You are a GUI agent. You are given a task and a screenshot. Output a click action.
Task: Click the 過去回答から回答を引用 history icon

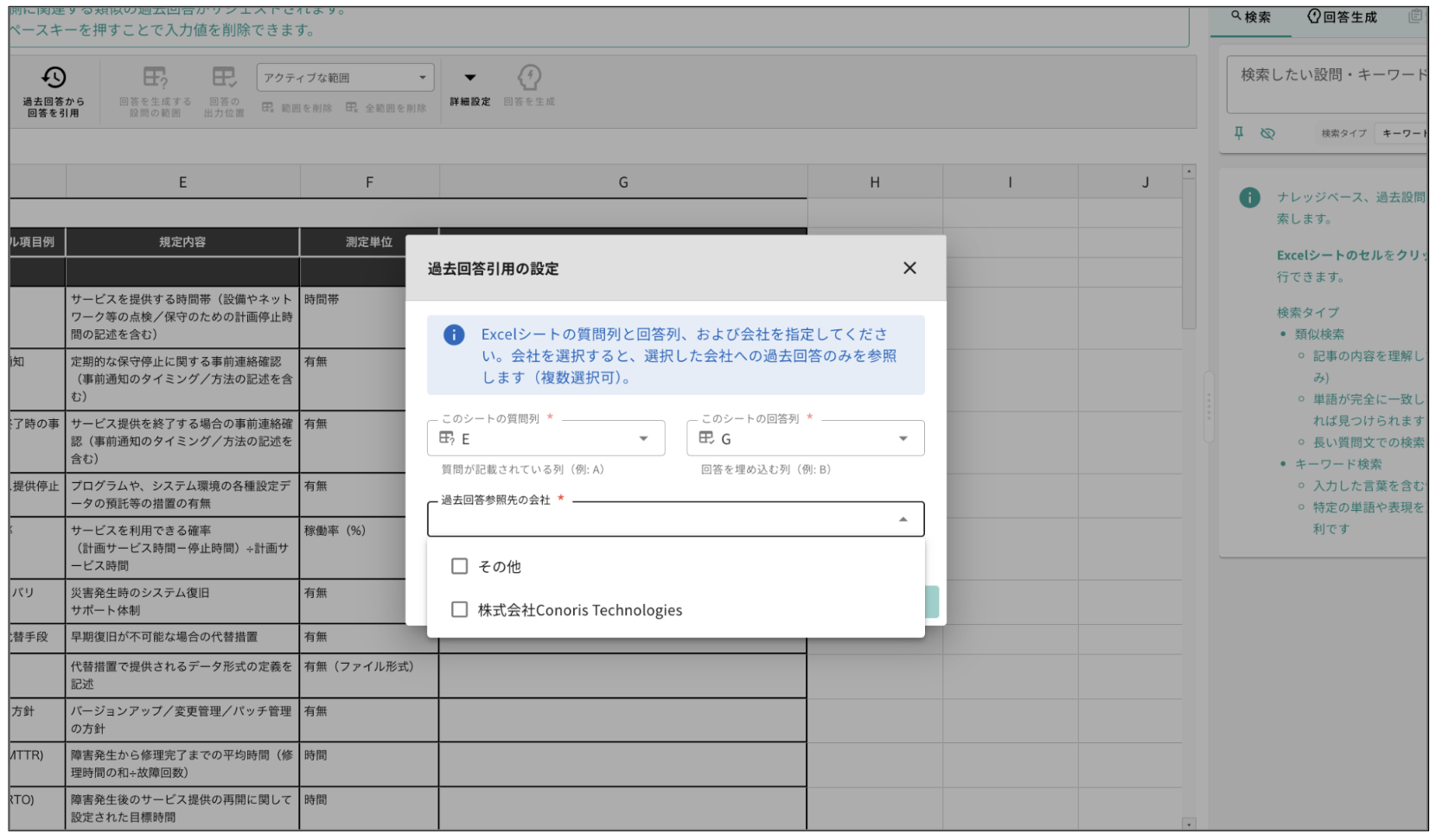point(54,78)
